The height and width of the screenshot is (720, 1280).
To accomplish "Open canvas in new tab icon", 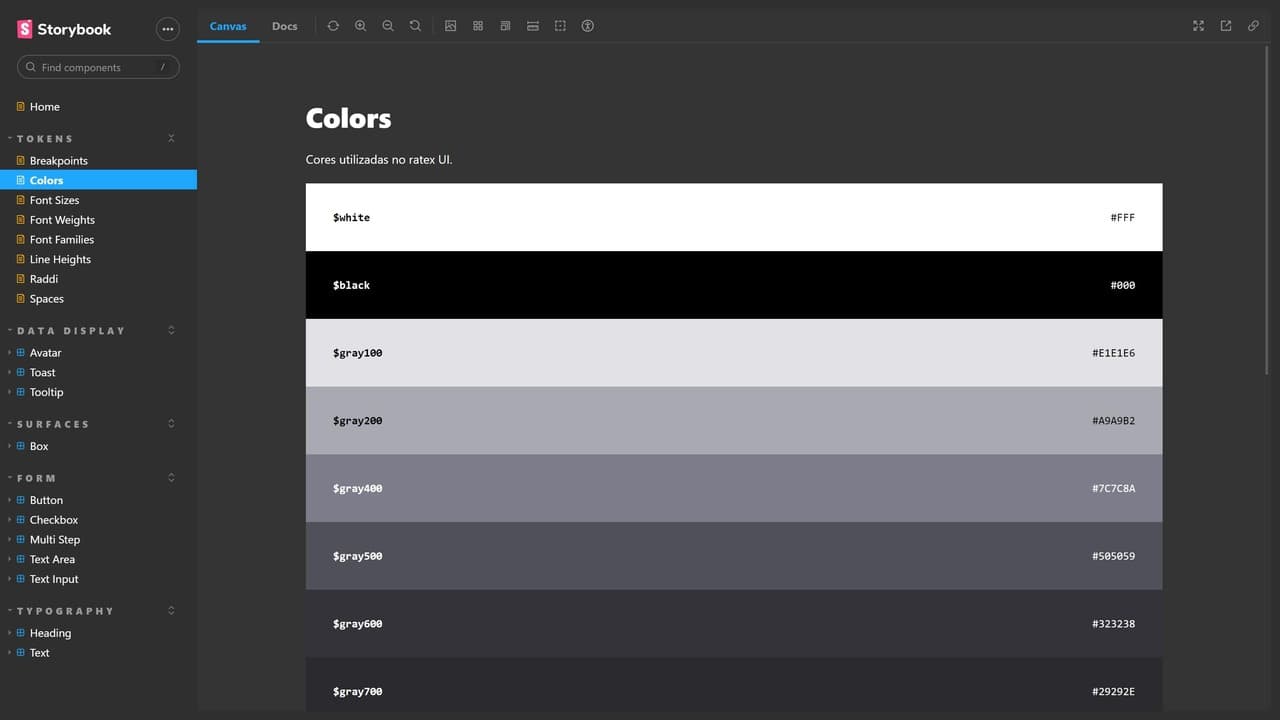I will [1226, 26].
